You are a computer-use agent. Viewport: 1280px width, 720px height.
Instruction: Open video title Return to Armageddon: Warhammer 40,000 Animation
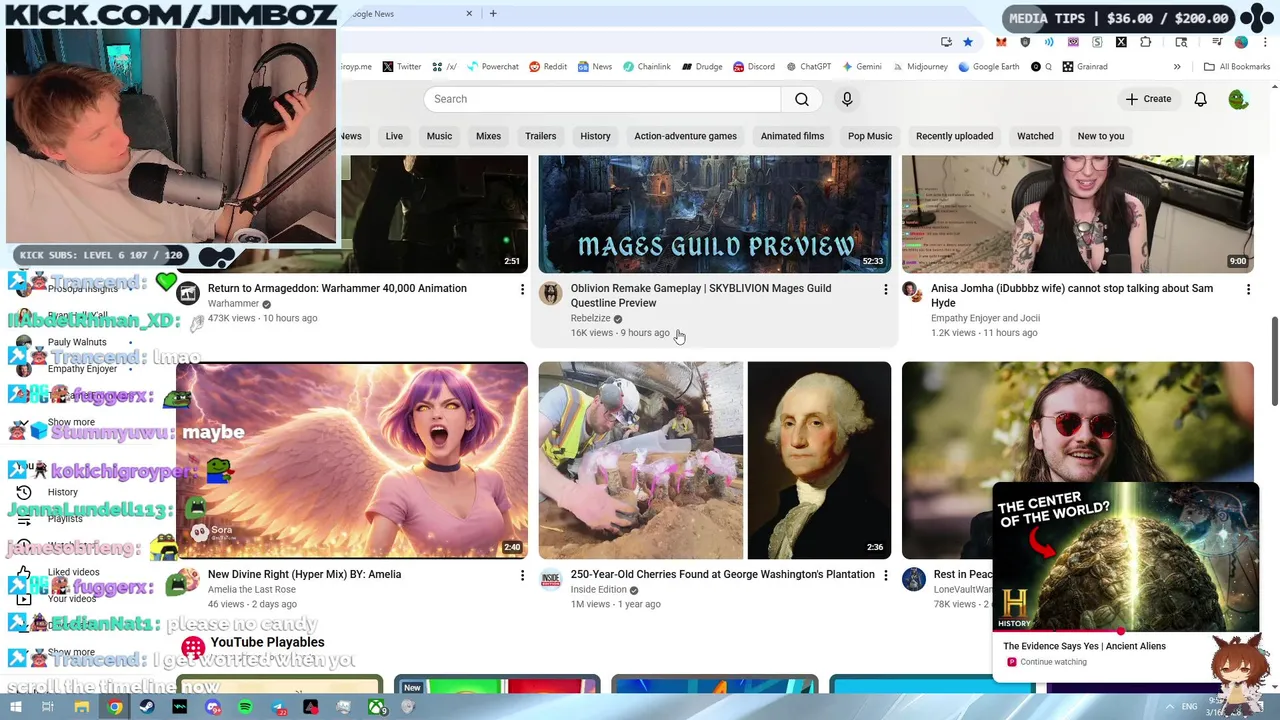[337, 288]
